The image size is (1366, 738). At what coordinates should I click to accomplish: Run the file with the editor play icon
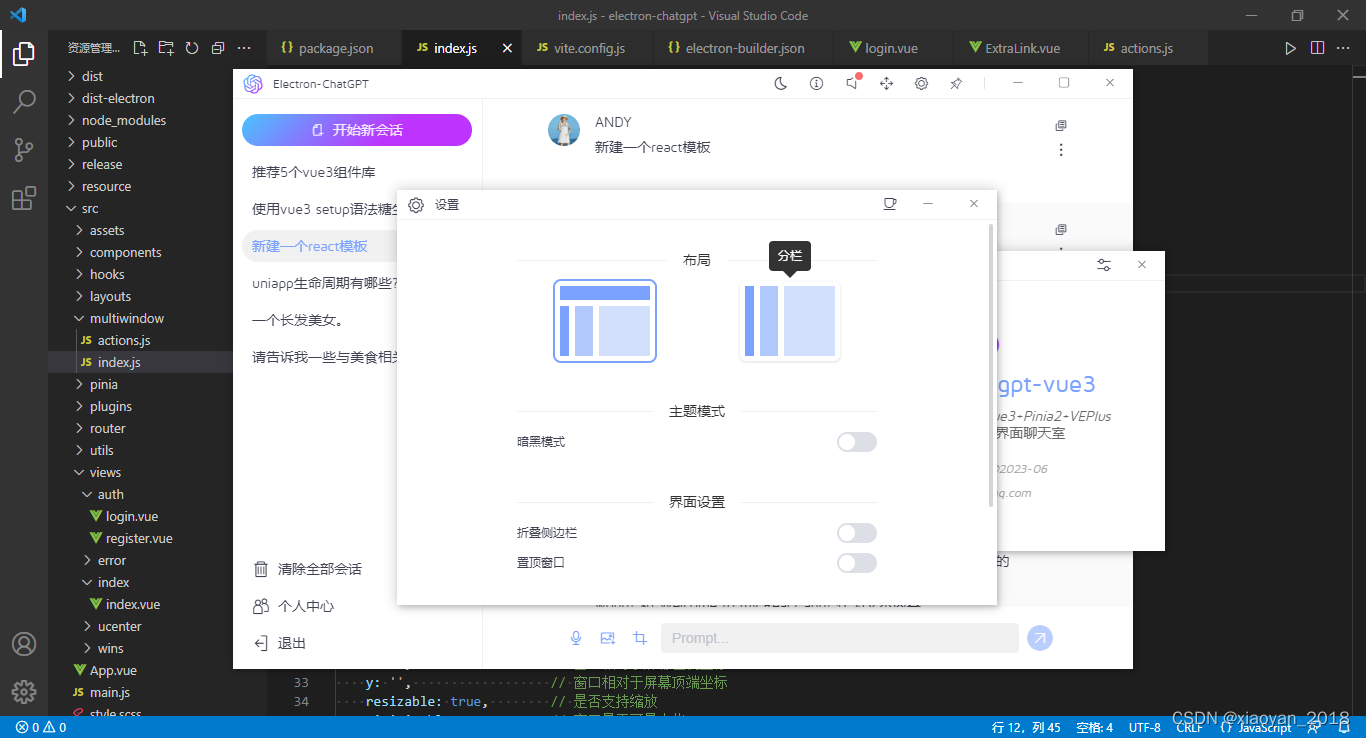1291,47
